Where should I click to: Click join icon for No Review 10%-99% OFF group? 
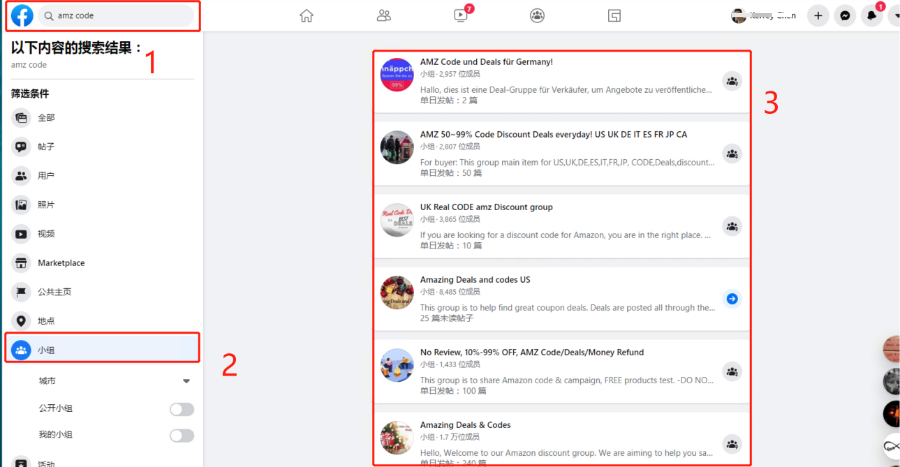pos(732,372)
